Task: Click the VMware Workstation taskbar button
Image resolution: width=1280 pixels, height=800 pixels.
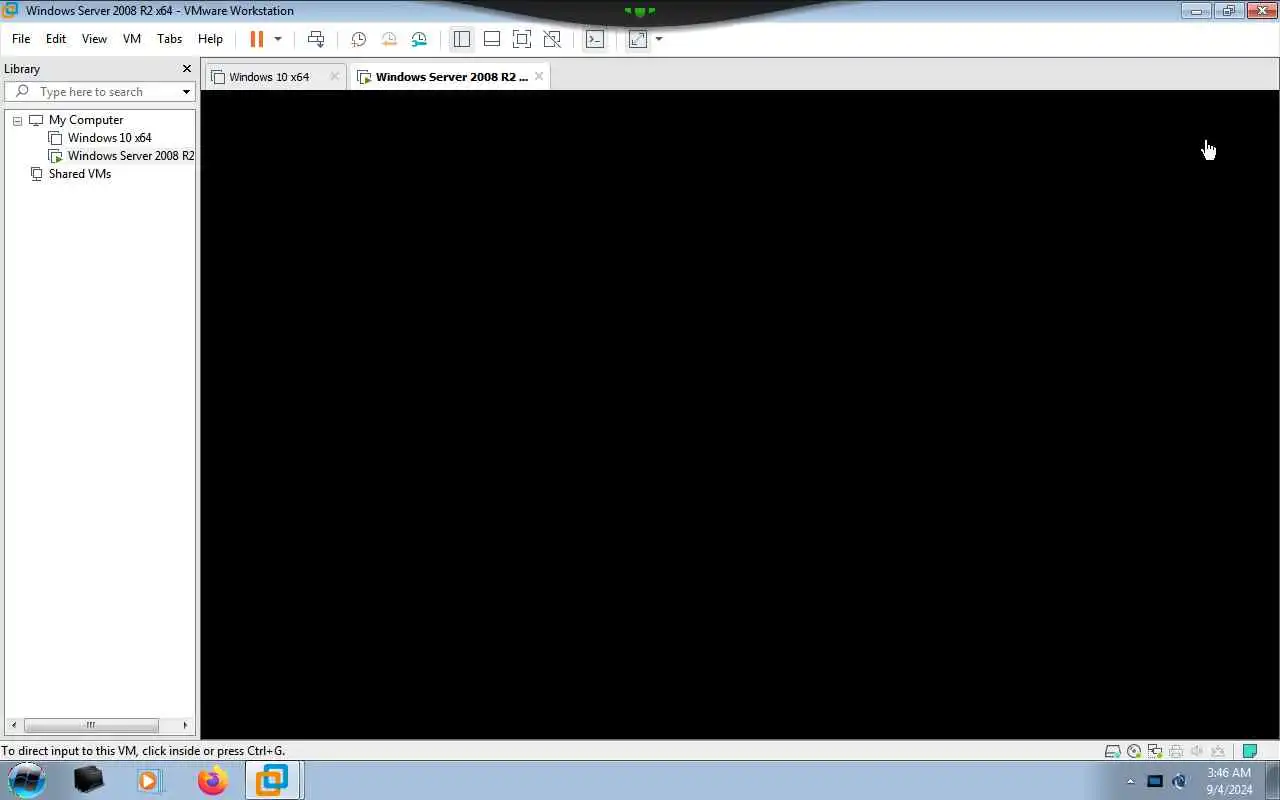Action: click(x=273, y=780)
